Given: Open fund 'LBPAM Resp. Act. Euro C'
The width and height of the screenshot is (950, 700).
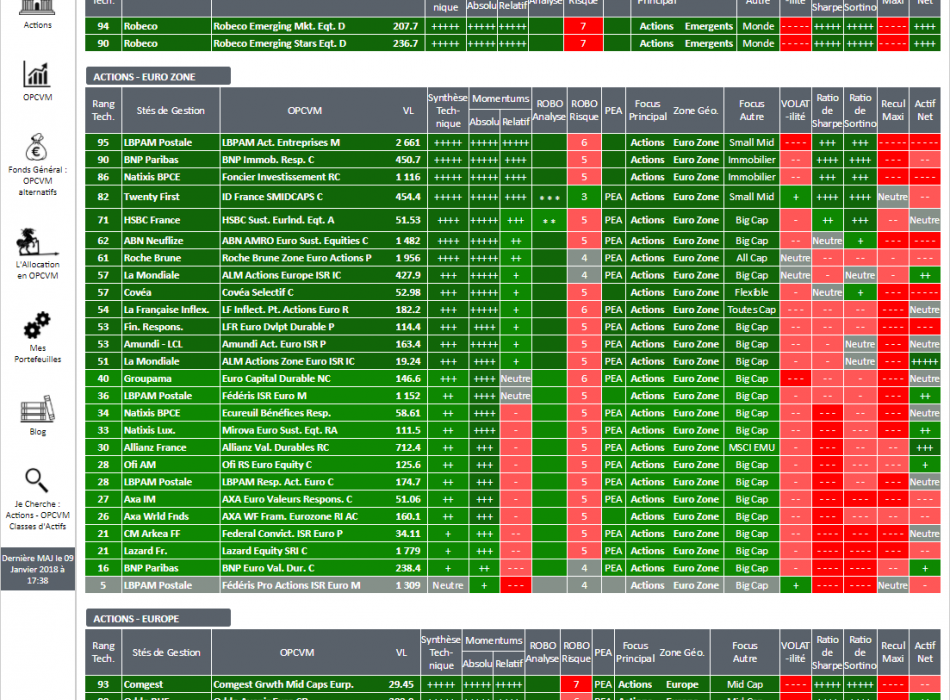Looking at the screenshot, I should click(277, 482).
